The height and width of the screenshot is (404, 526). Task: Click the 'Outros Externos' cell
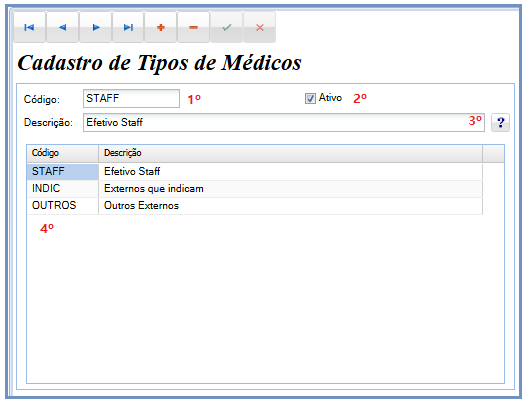[x=291, y=206]
